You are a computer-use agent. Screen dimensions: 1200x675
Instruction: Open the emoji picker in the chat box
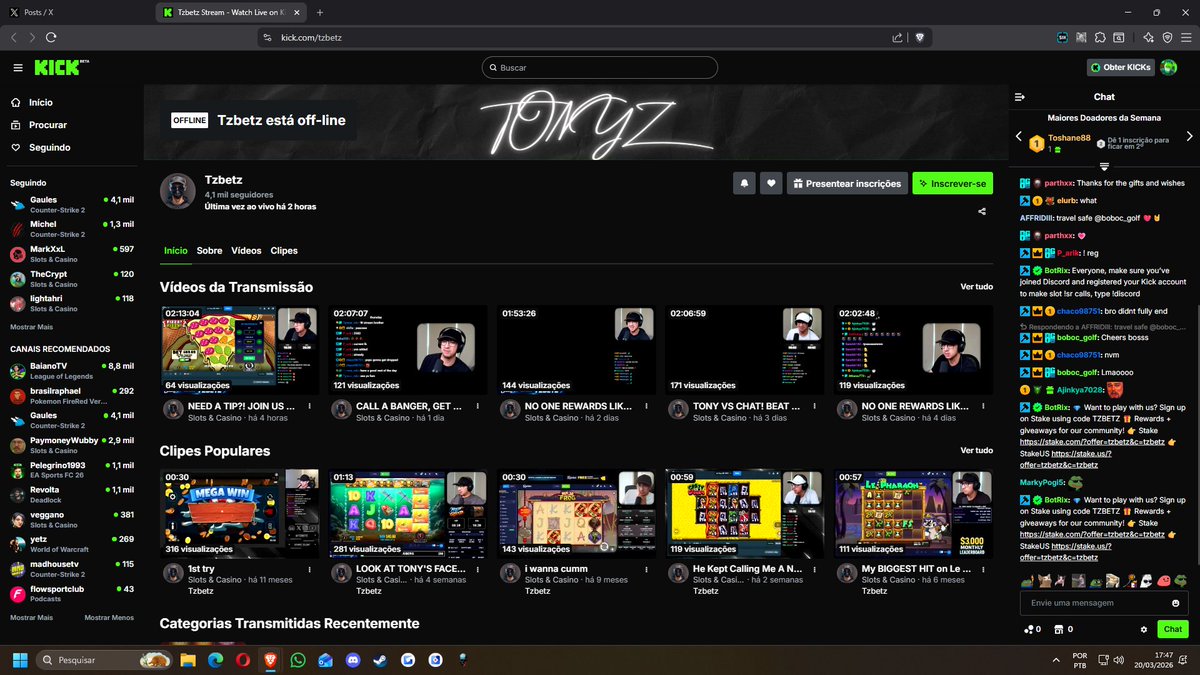1176,603
